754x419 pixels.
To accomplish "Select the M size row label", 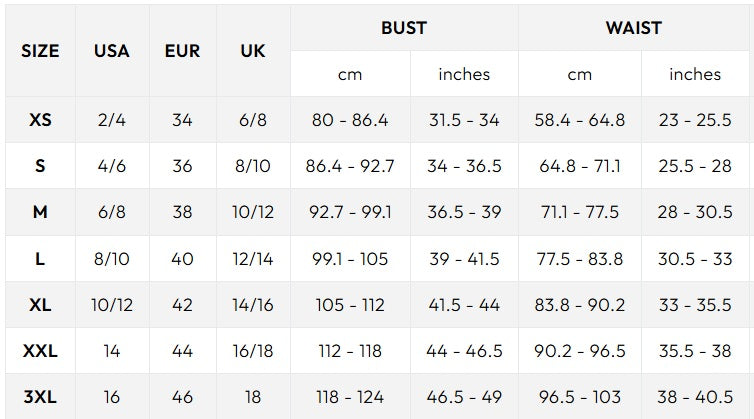I will (x=40, y=212).
